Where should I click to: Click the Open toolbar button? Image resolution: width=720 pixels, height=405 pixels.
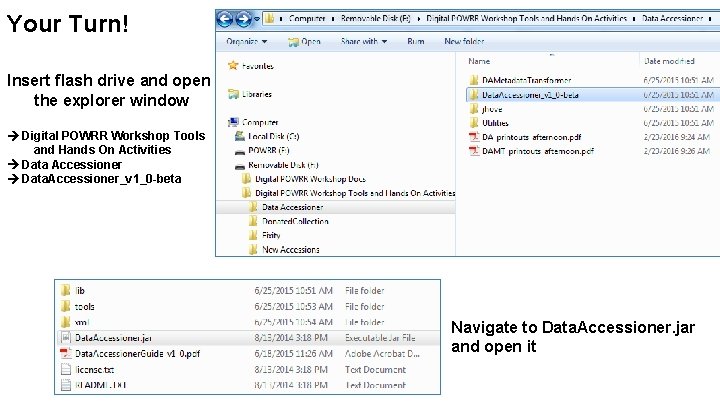(x=304, y=42)
